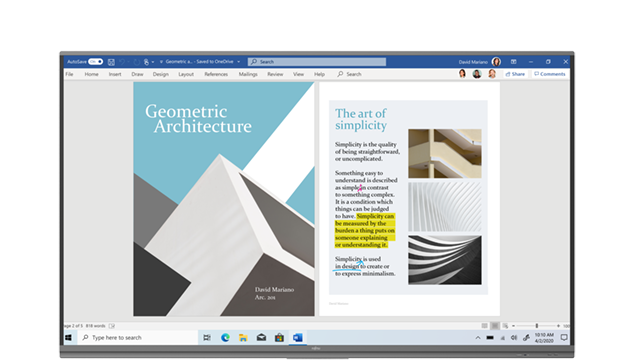The height and width of the screenshot is (360, 640).
Task: Open the Comments pane button
Action: pos(549,74)
